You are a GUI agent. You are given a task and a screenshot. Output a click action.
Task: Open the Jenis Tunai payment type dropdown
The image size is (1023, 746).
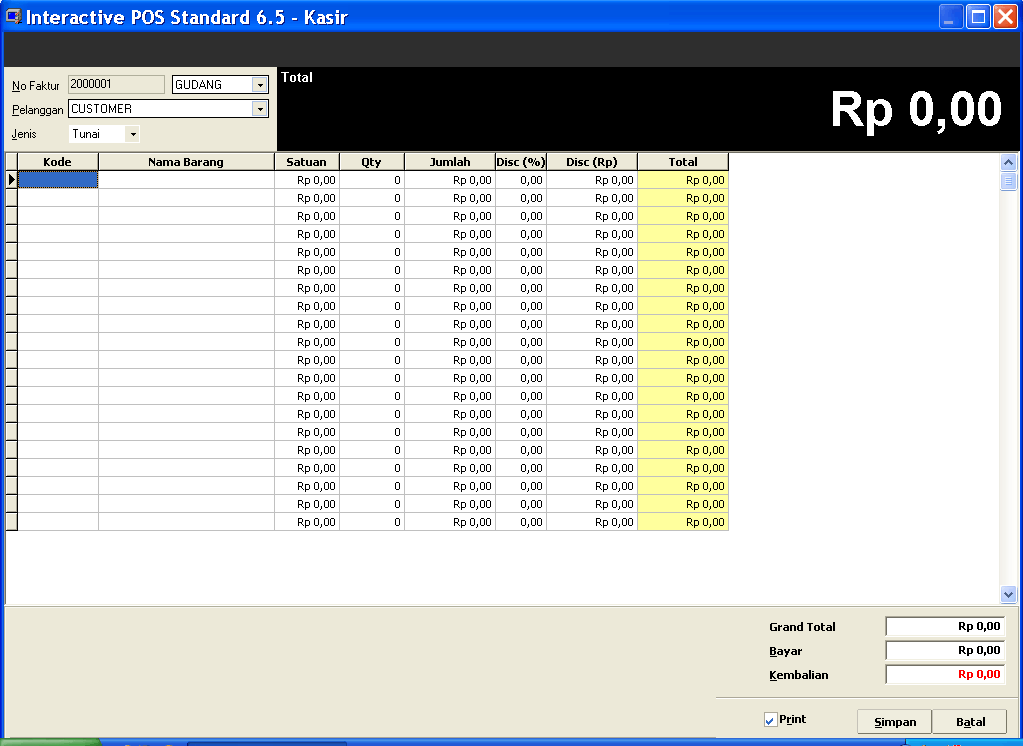pyautogui.click(x=132, y=134)
